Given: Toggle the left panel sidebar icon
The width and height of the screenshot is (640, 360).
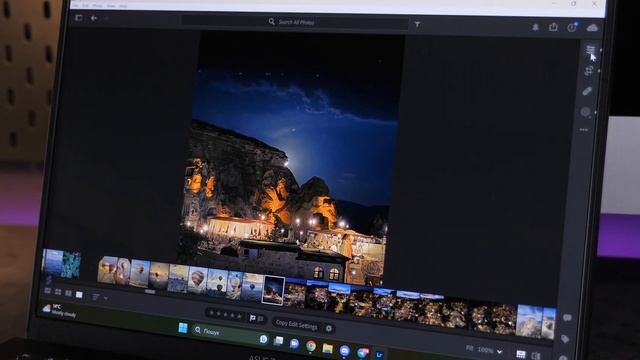Looking at the screenshot, I should (78, 18).
